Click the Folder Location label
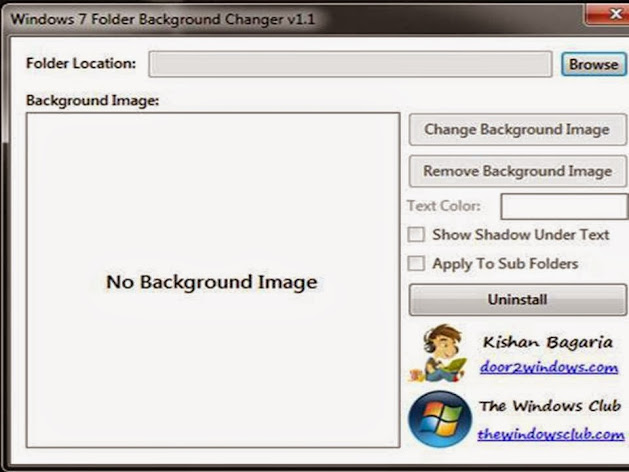Image resolution: width=629 pixels, height=472 pixels. click(x=81, y=63)
